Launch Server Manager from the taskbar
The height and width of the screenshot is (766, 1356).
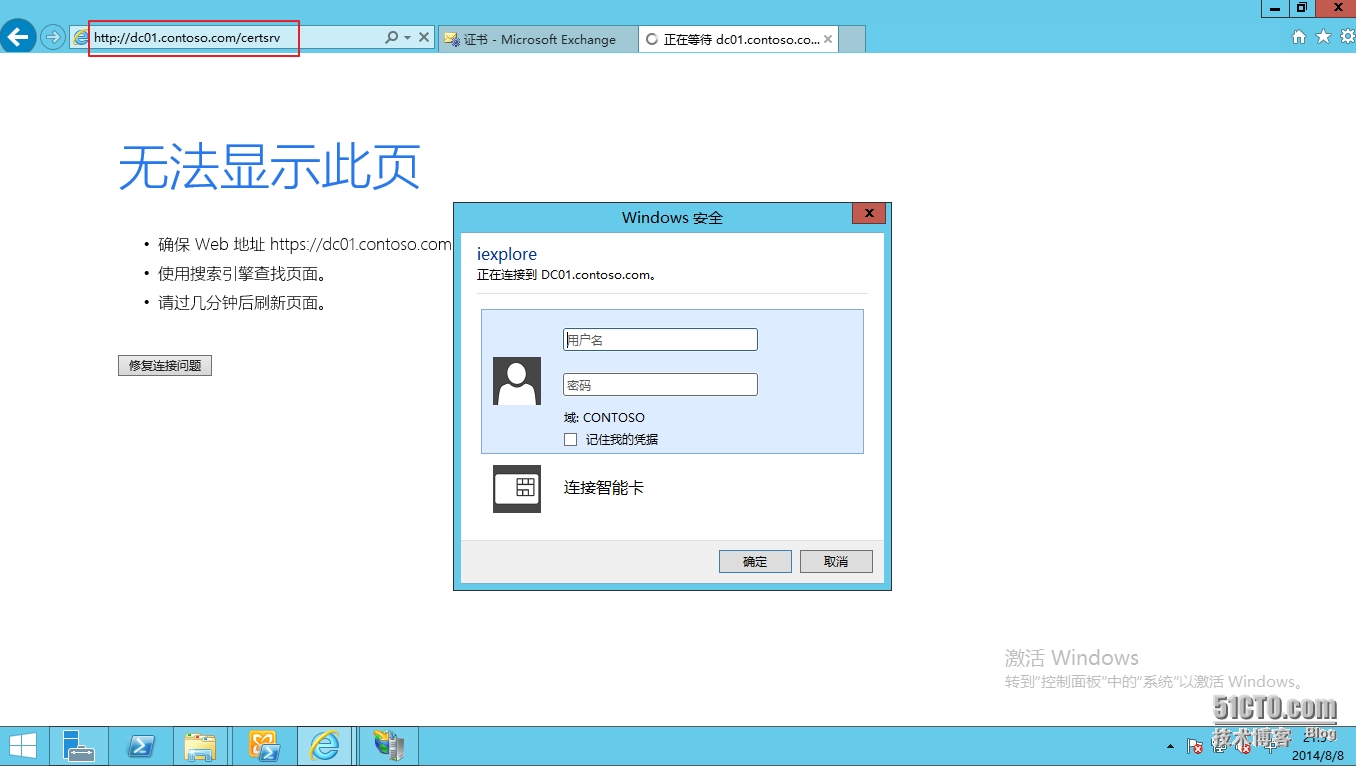79,745
